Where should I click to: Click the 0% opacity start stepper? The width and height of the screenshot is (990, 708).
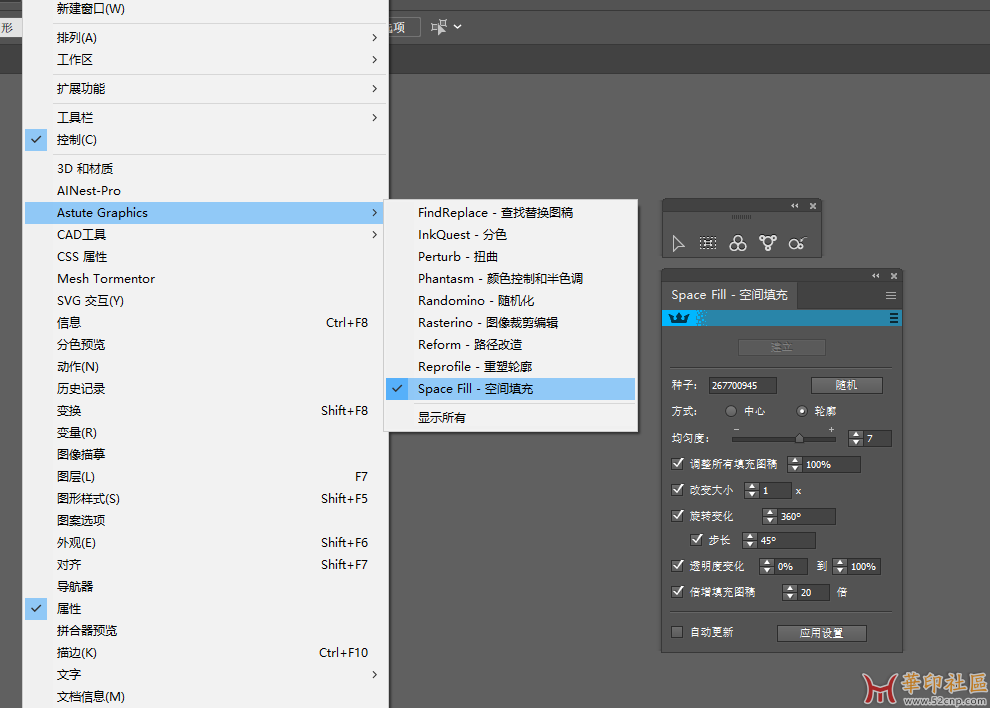tap(766, 567)
